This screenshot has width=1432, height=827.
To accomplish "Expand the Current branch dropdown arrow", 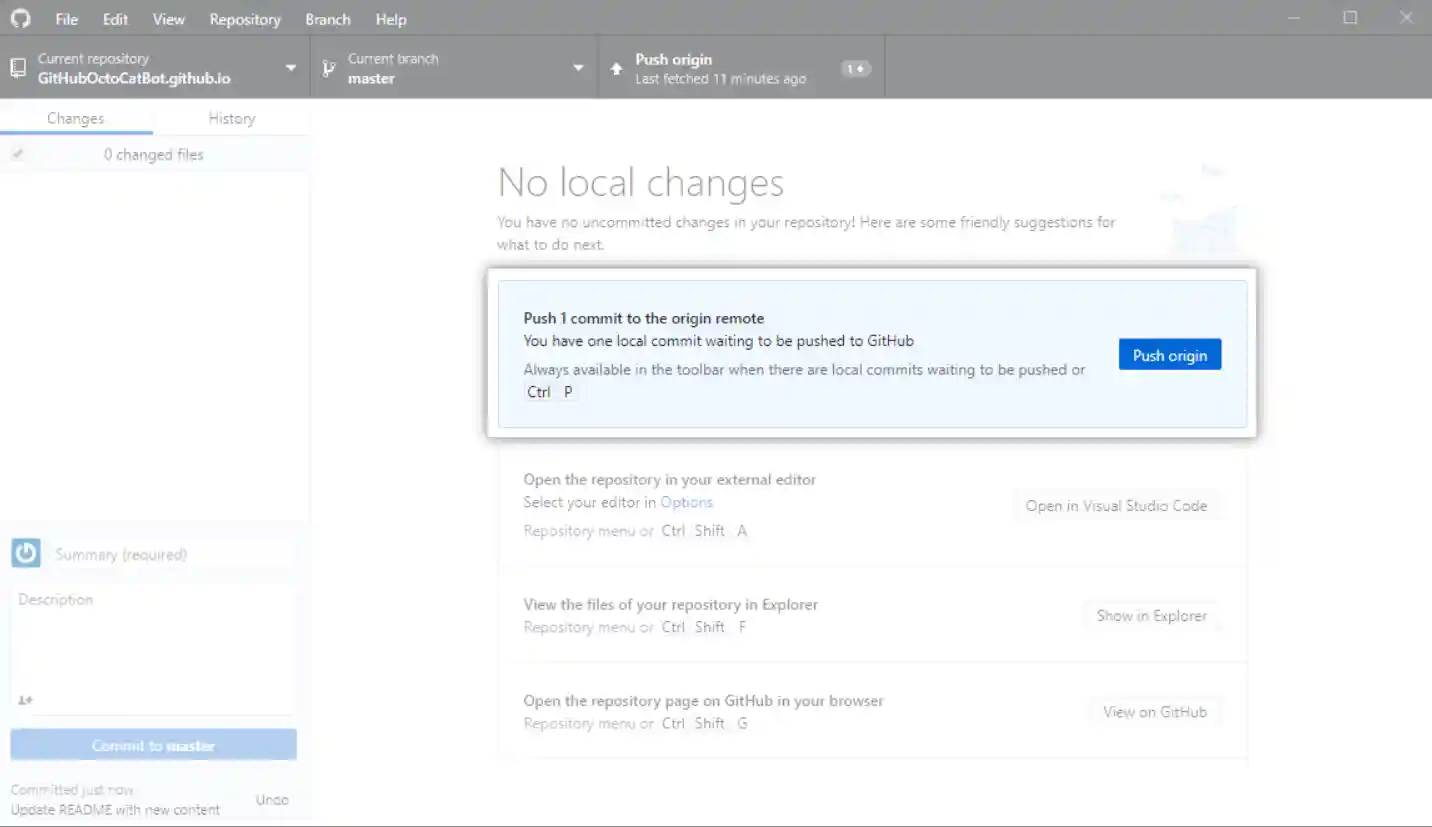I will coord(578,68).
